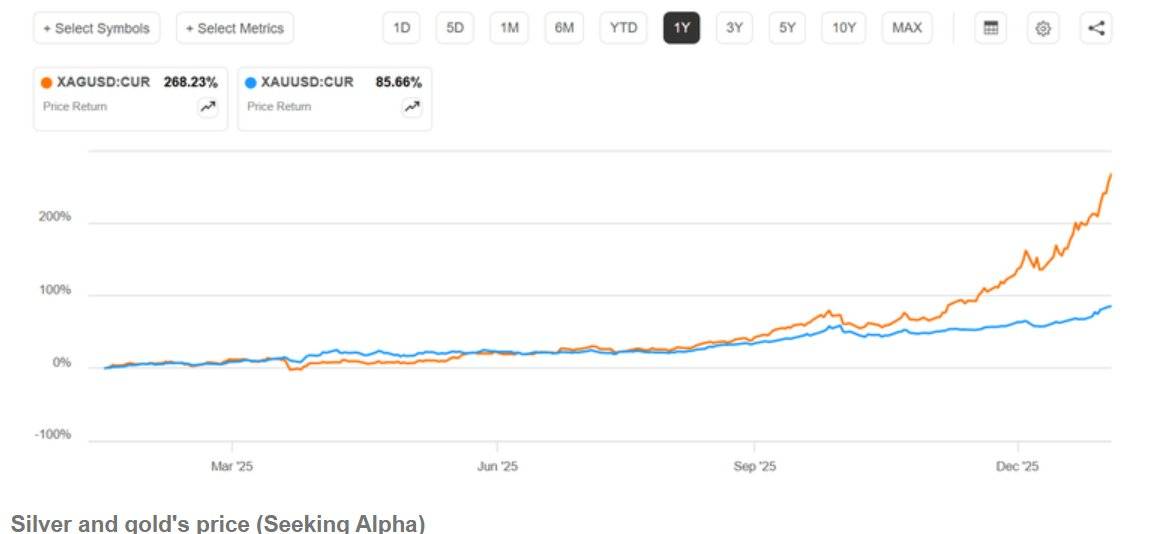Select the 5D time range

tap(455, 28)
